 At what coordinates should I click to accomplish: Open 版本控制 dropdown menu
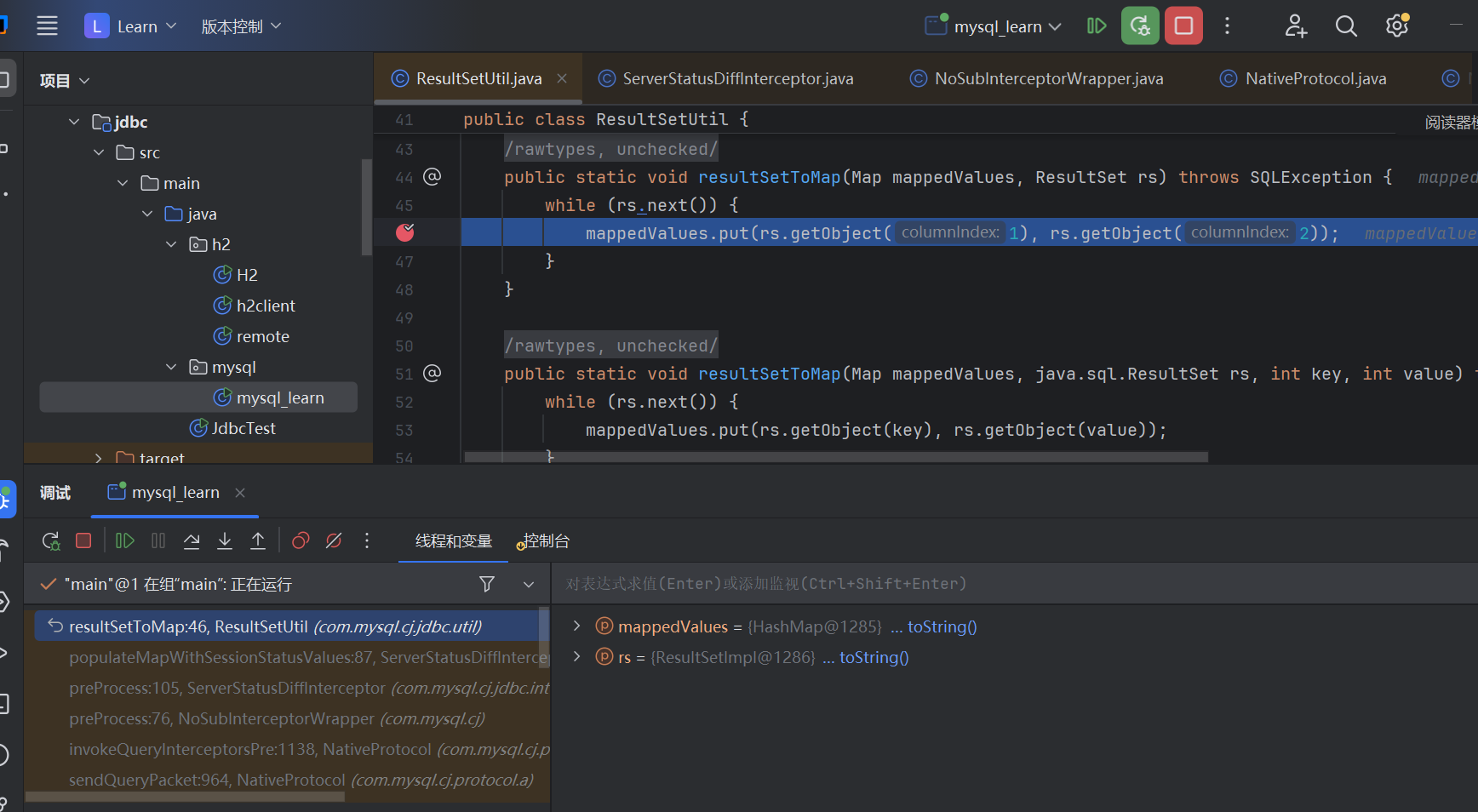(241, 26)
